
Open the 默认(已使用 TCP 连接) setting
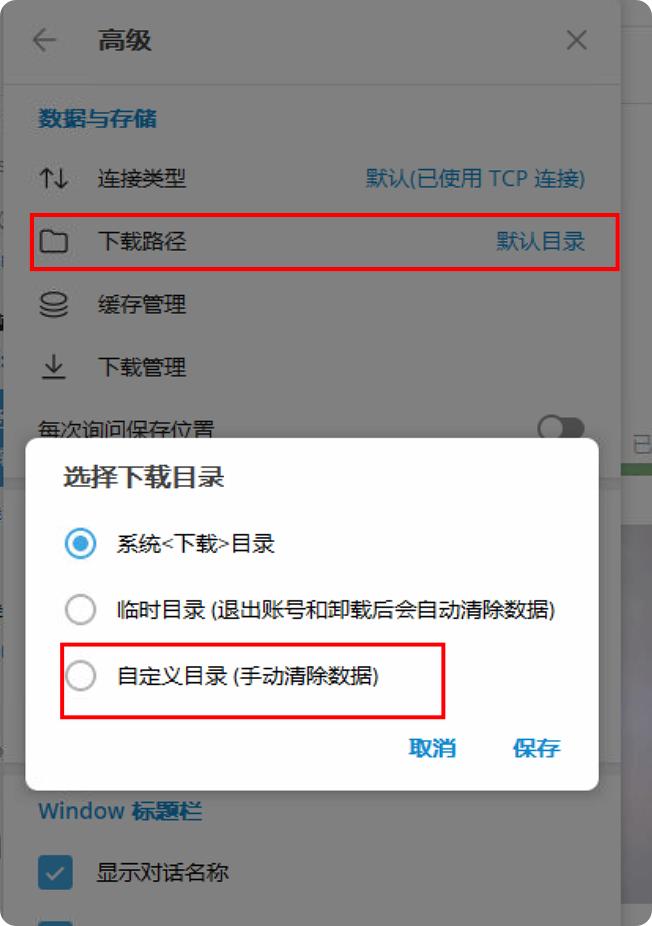pyautogui.click(x=475, y=178)
